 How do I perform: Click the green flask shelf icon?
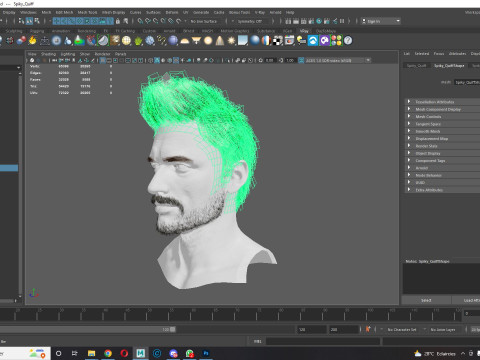click(x=79, y=41)
